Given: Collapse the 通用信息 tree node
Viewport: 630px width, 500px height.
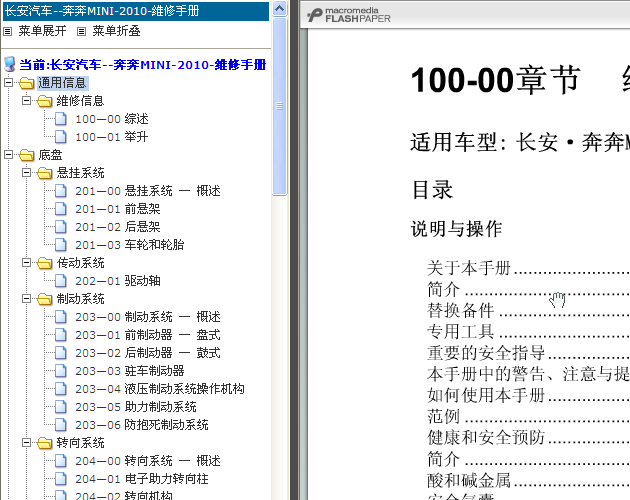Looking at the screenshot, I should click(x=8, y=83).
